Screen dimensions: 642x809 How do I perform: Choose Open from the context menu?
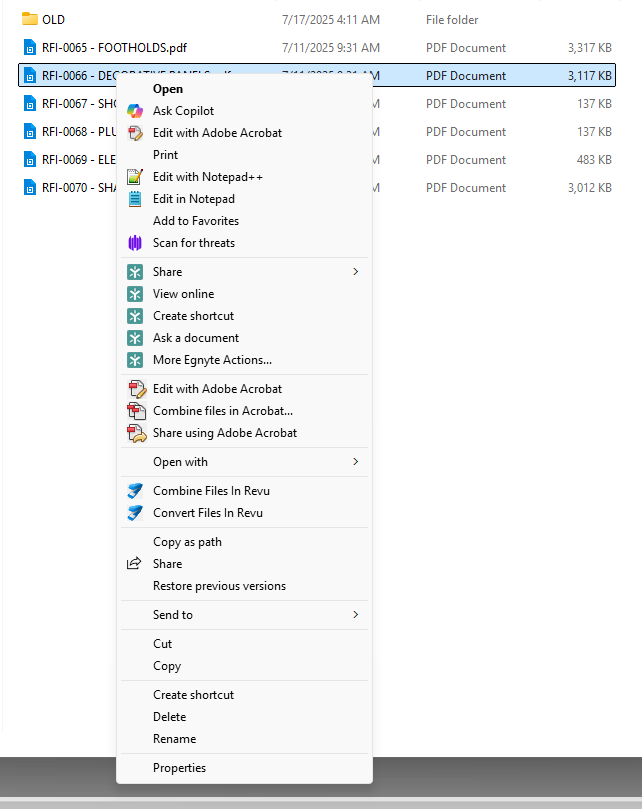[244, 89]
